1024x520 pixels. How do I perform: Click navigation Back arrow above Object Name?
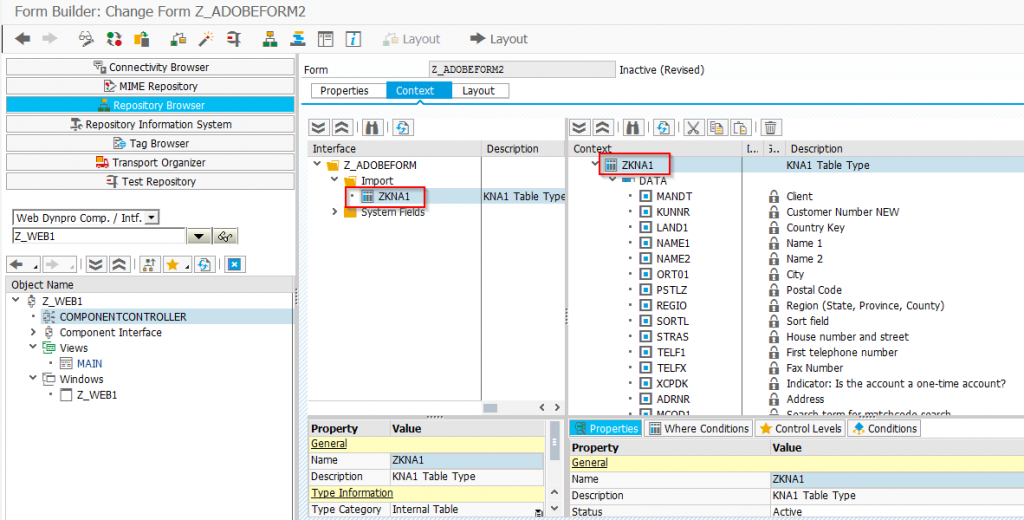tap(17, 265)
